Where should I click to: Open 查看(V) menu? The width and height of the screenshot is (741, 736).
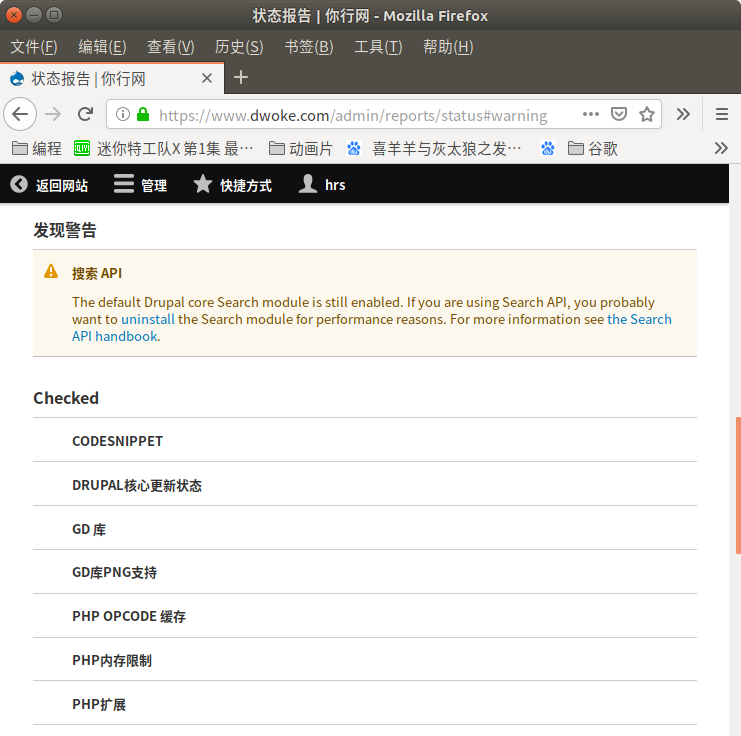coord(171,47)
